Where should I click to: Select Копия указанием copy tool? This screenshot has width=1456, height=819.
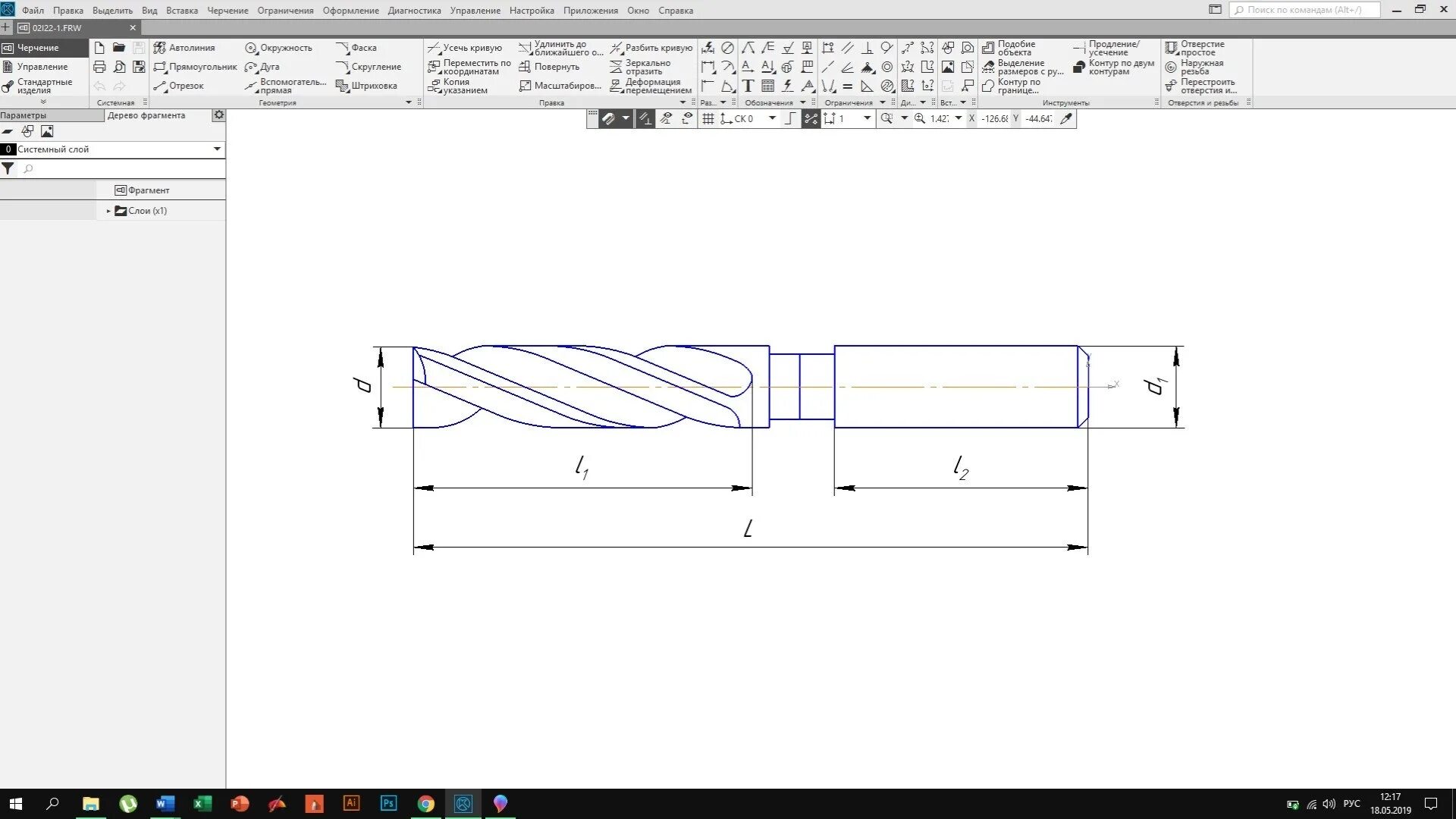[458, 86]
